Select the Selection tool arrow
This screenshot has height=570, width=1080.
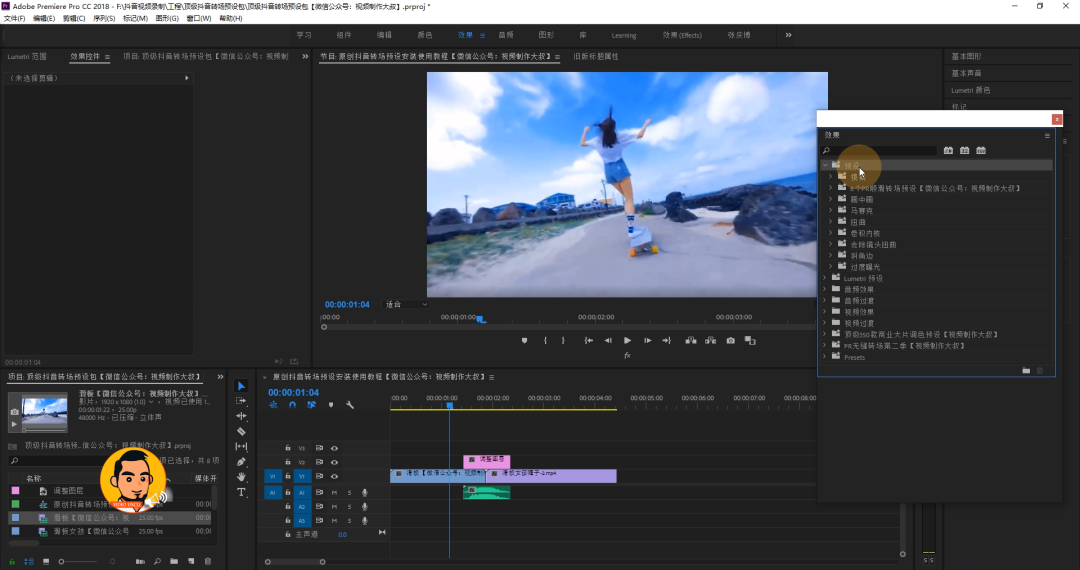(x=241, y=386)
